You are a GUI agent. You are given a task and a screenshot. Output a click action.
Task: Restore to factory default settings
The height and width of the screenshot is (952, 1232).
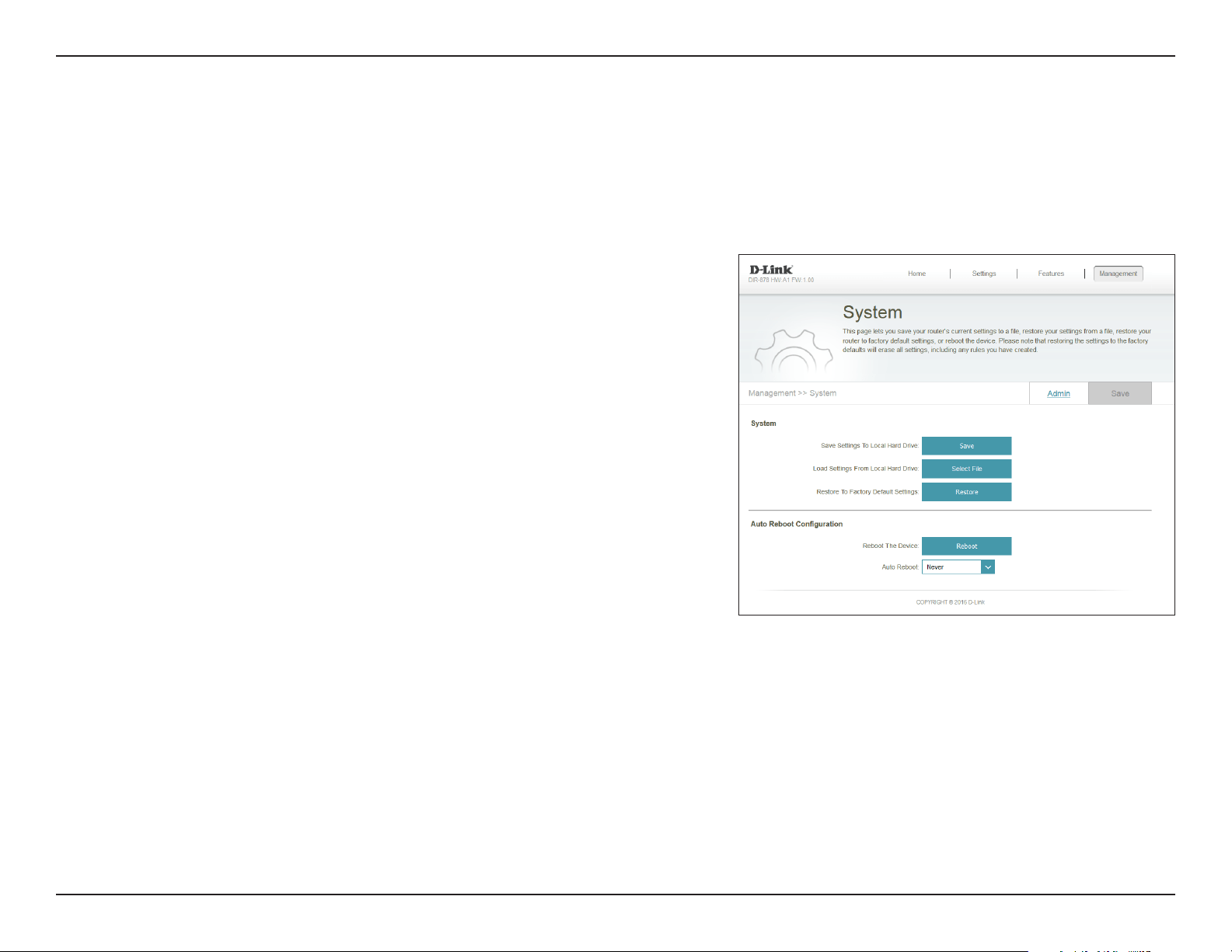tap(966, 492)
